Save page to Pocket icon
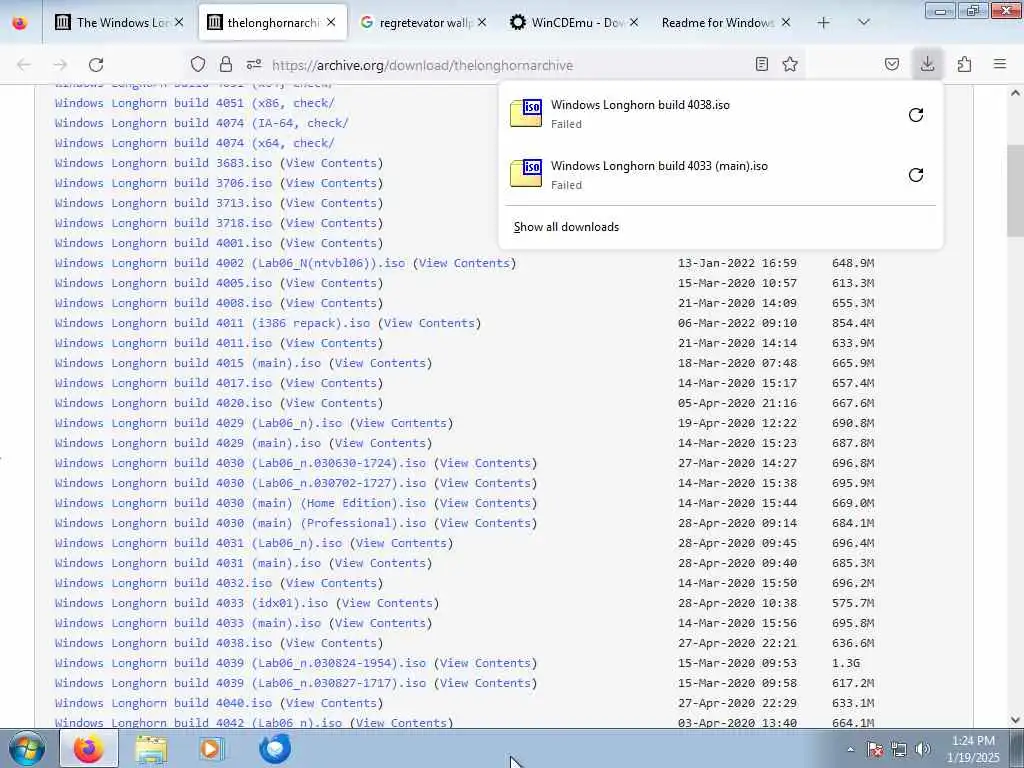 [x=892, y=64]
